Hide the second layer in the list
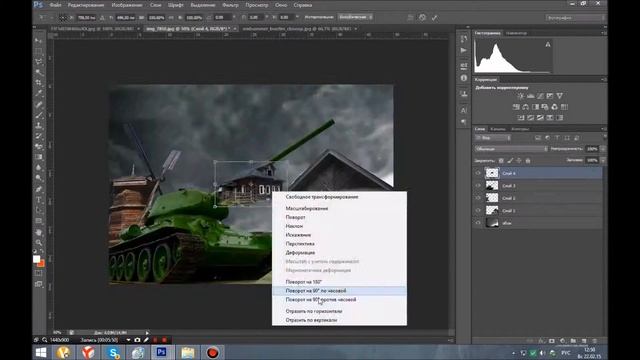 [478, 186]
